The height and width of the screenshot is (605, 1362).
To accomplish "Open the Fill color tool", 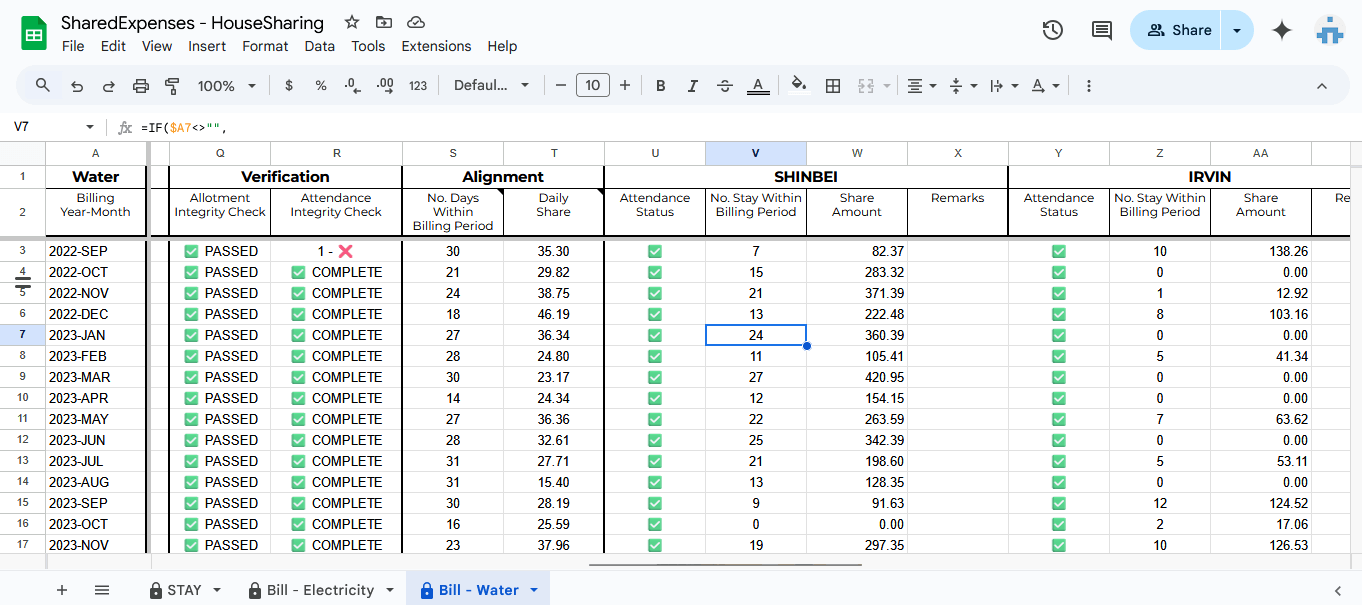I will coord(798,85).
